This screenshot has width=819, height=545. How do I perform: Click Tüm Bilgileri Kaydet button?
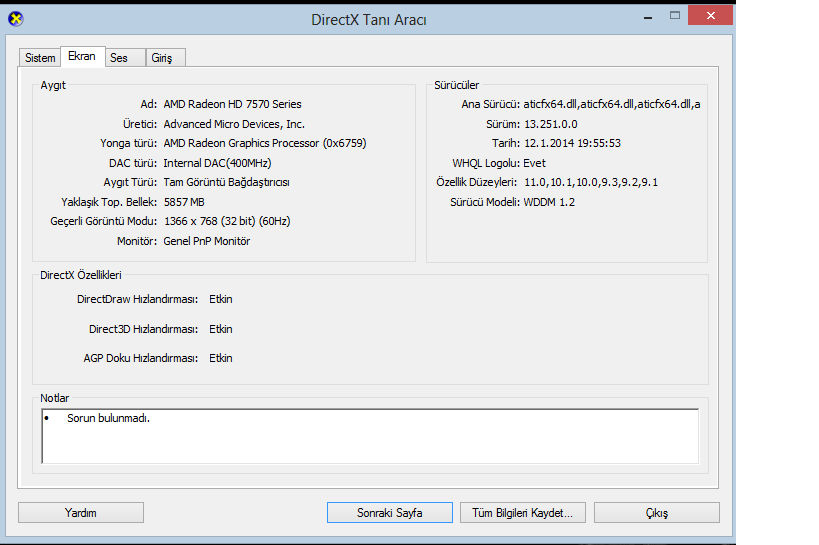(x=523, y=513)
